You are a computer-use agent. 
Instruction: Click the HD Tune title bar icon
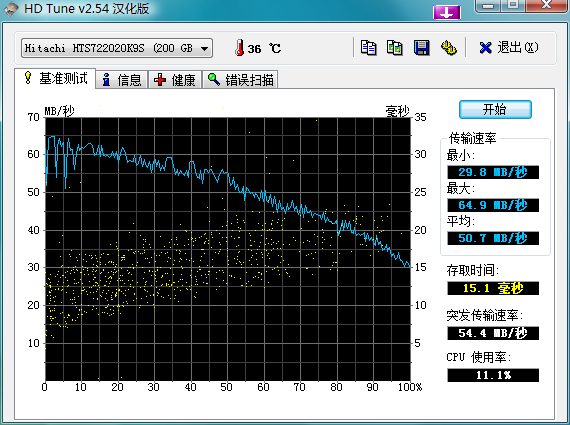point(11,9)
